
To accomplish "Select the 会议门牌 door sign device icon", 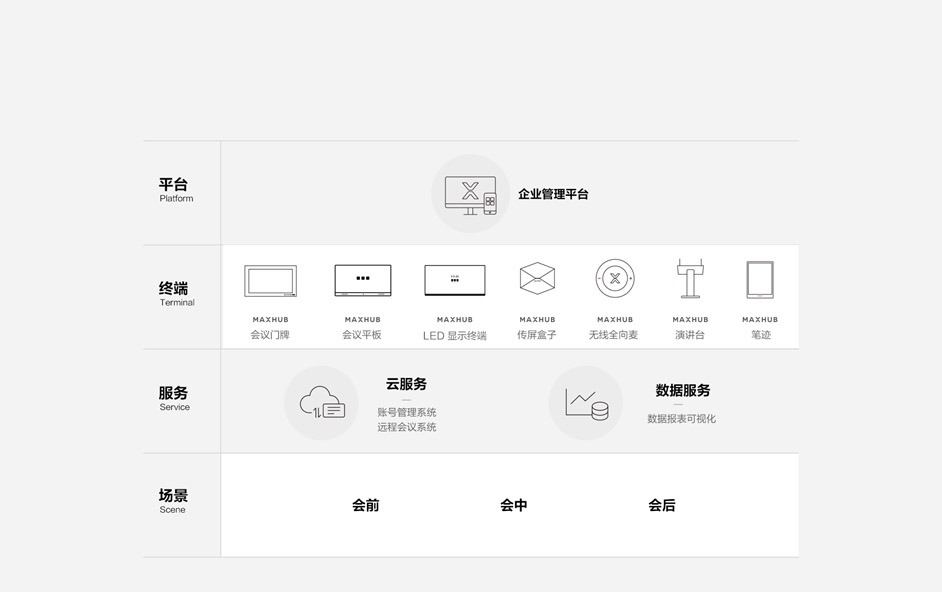I will pyautogui.click(x=270, y=281).
